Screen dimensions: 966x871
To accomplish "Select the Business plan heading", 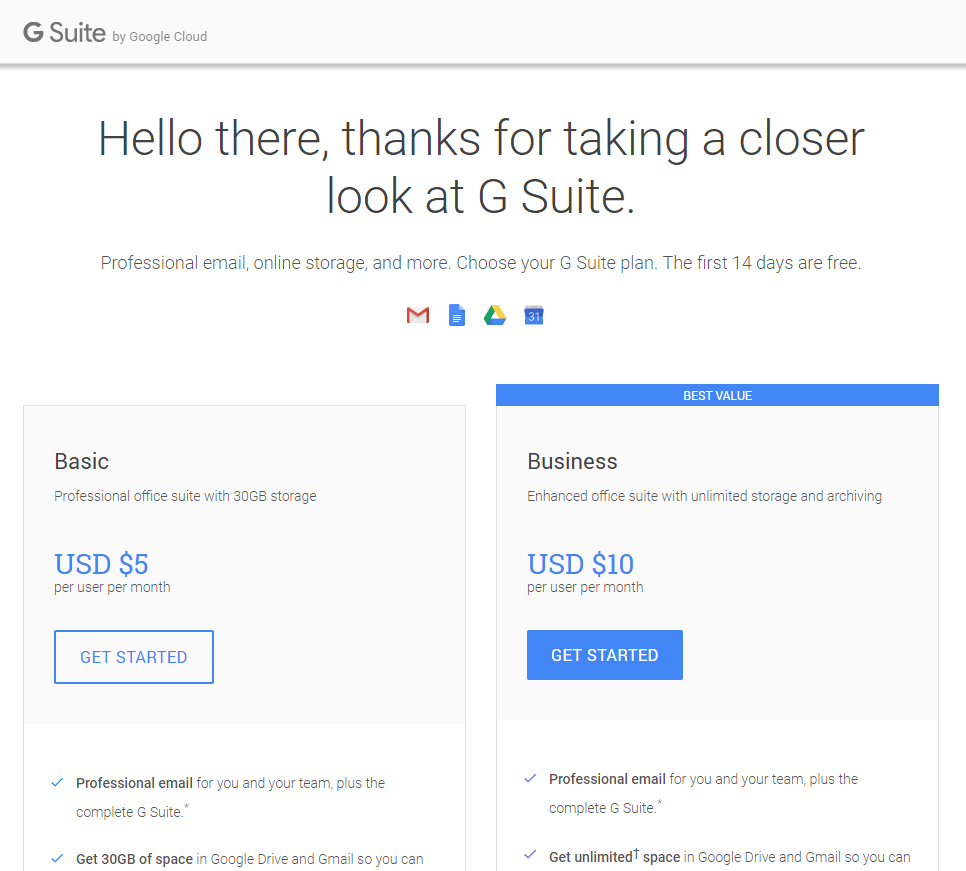I will point(572,461).
